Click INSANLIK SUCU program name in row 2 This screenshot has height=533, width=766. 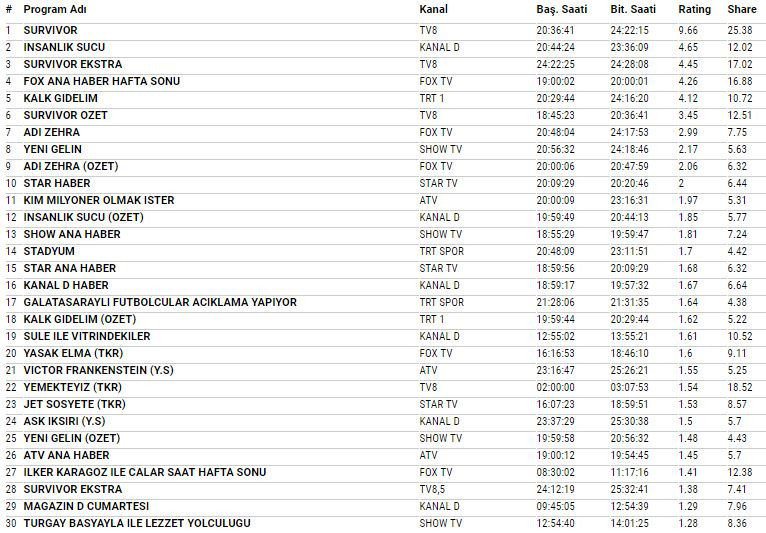64,47
